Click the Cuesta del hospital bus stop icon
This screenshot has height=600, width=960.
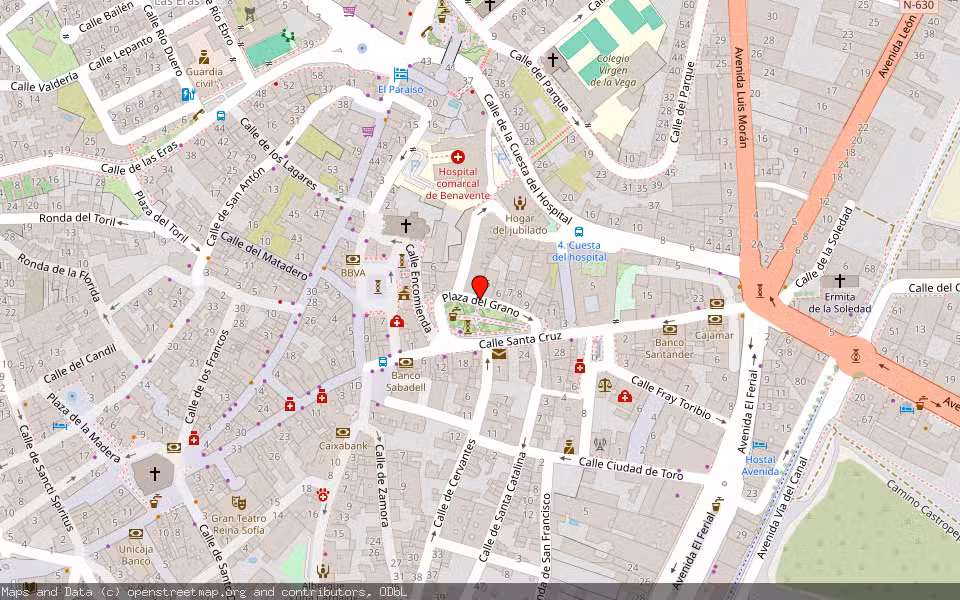click(579, 232)
